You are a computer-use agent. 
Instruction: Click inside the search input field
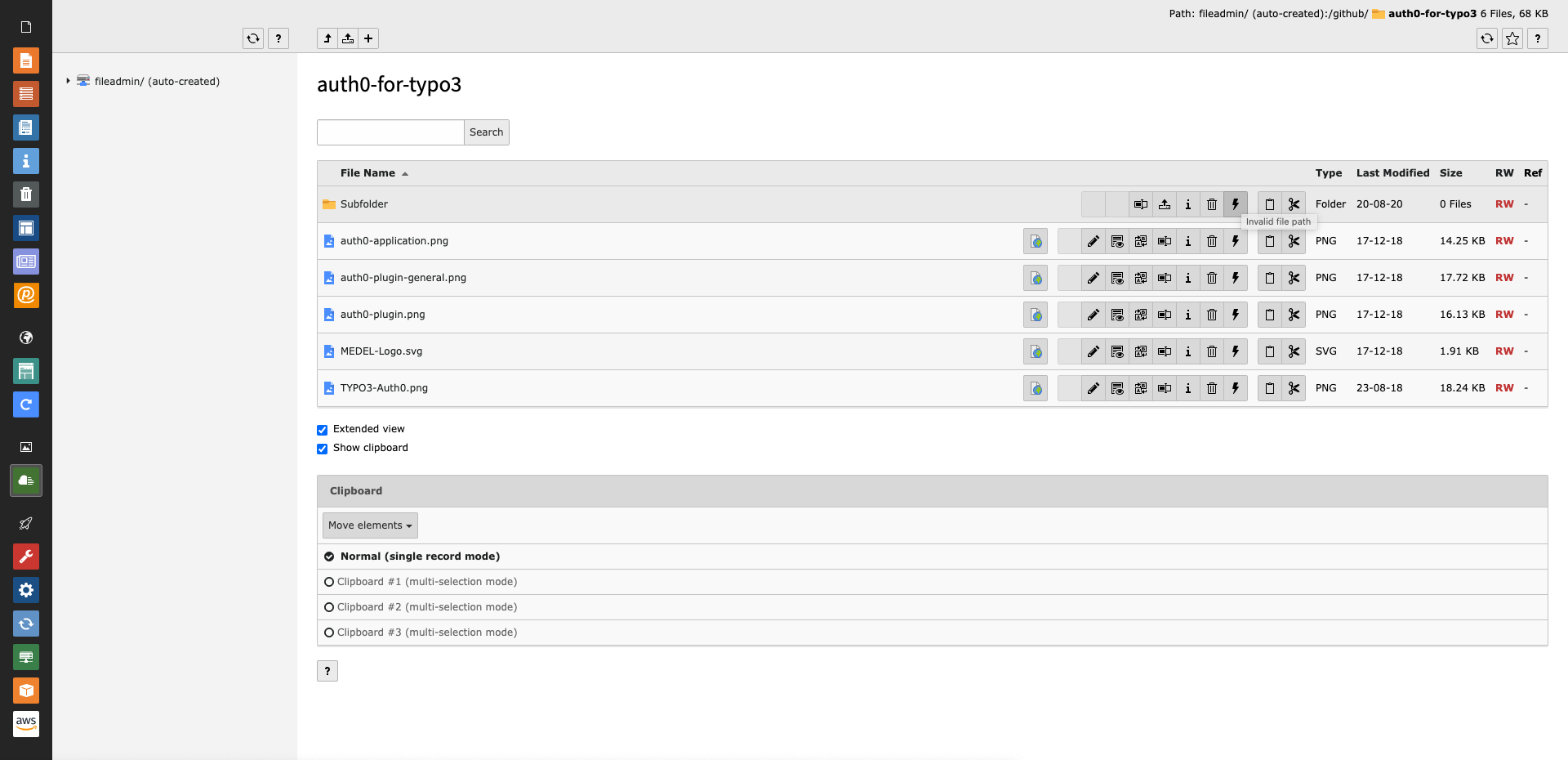point(390,132)
